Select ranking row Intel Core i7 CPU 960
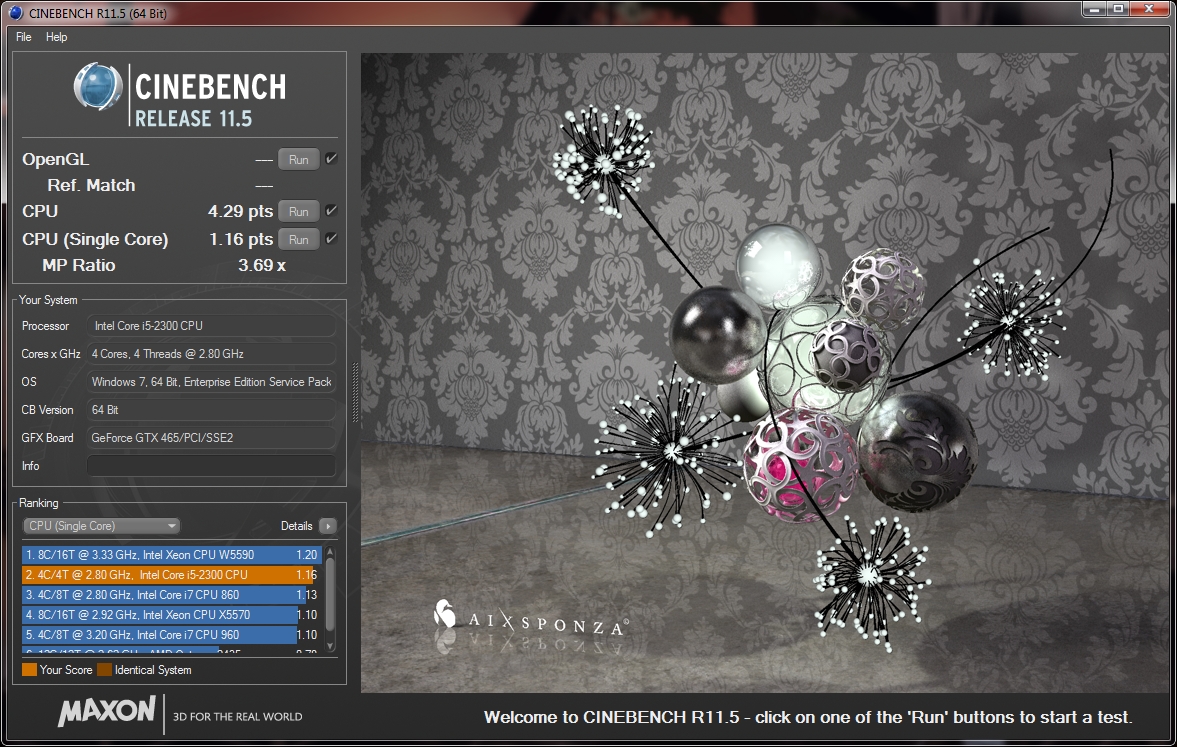 pyautogui.click(x=172, y=635)
